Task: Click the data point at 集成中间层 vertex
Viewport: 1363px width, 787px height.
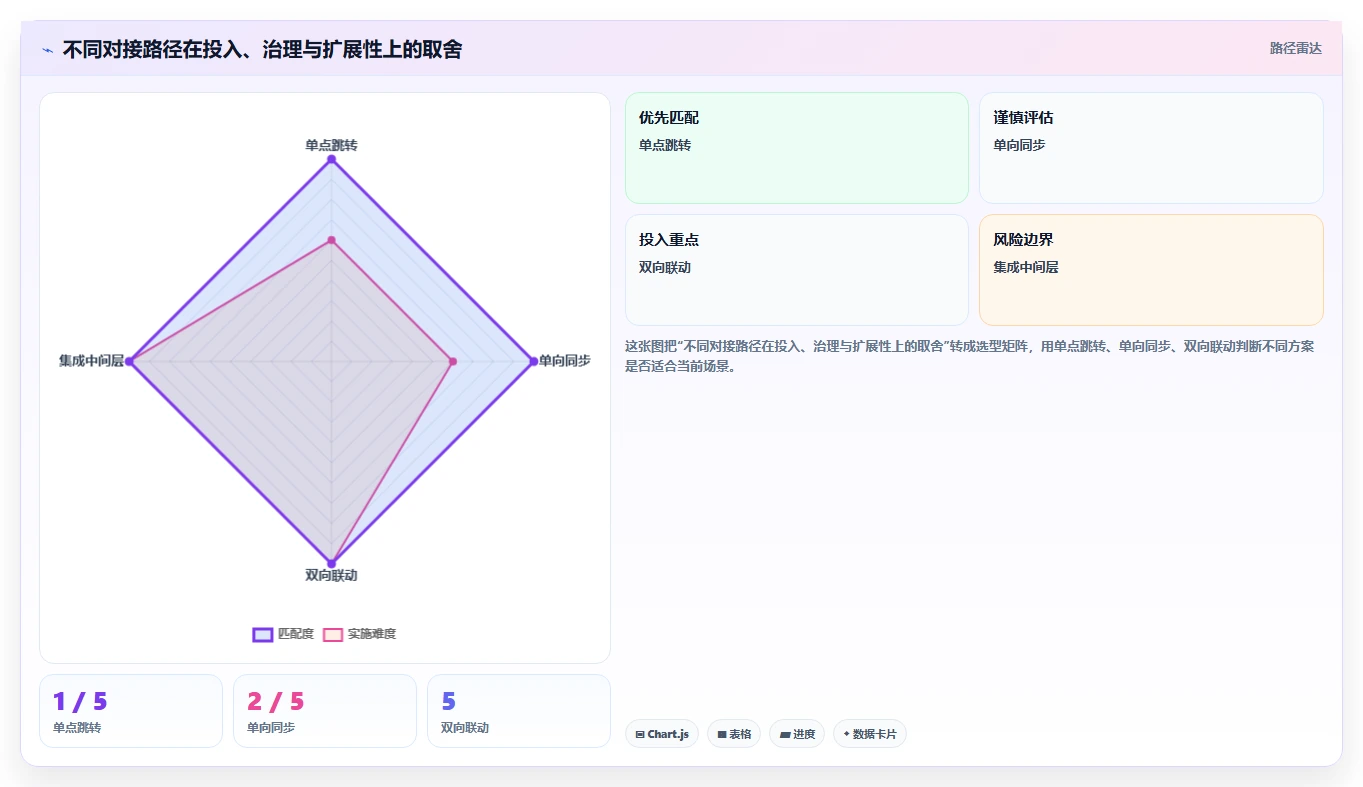Action: tap(130, 361)
